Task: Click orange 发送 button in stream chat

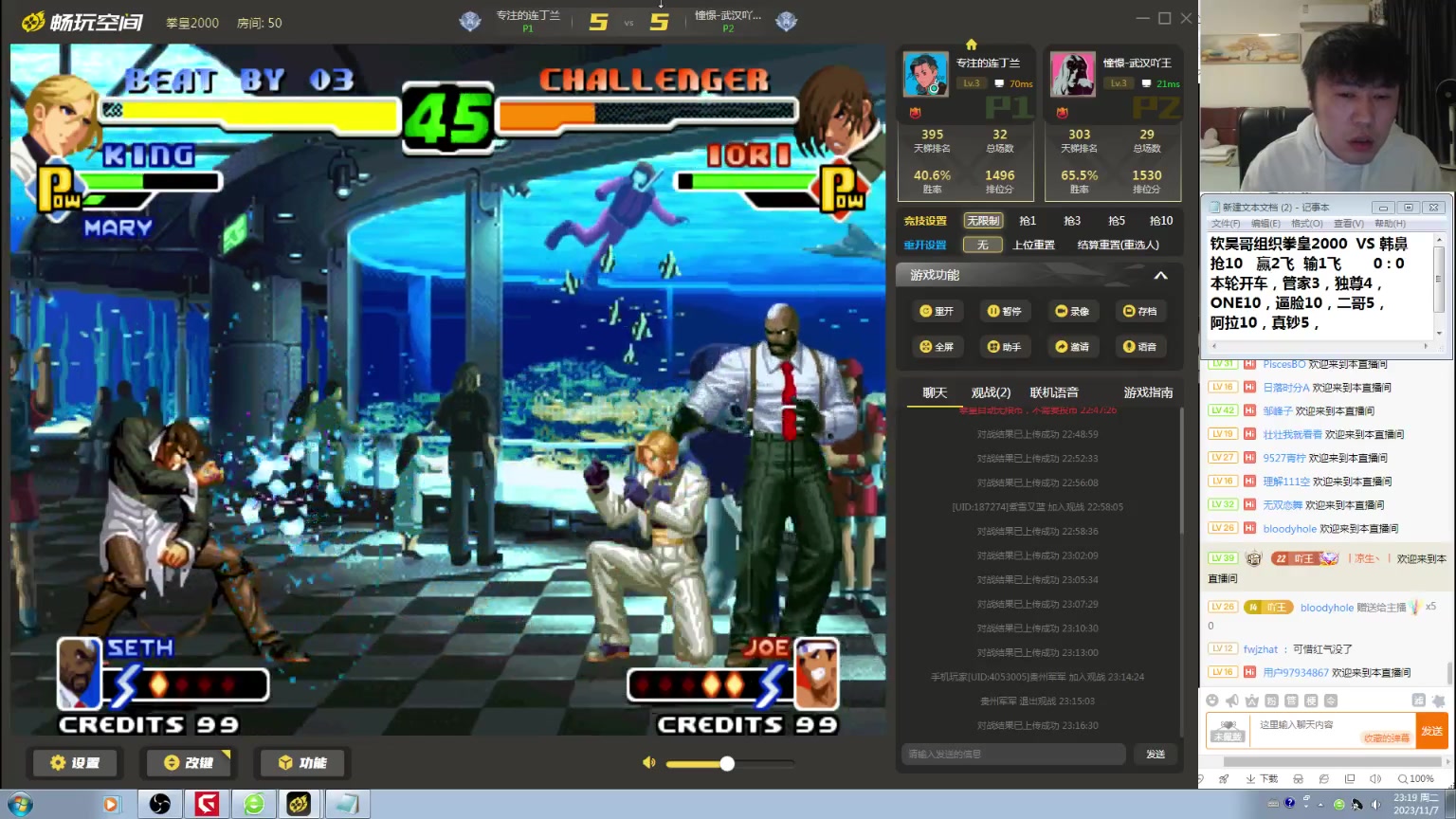Action: 1431,731
